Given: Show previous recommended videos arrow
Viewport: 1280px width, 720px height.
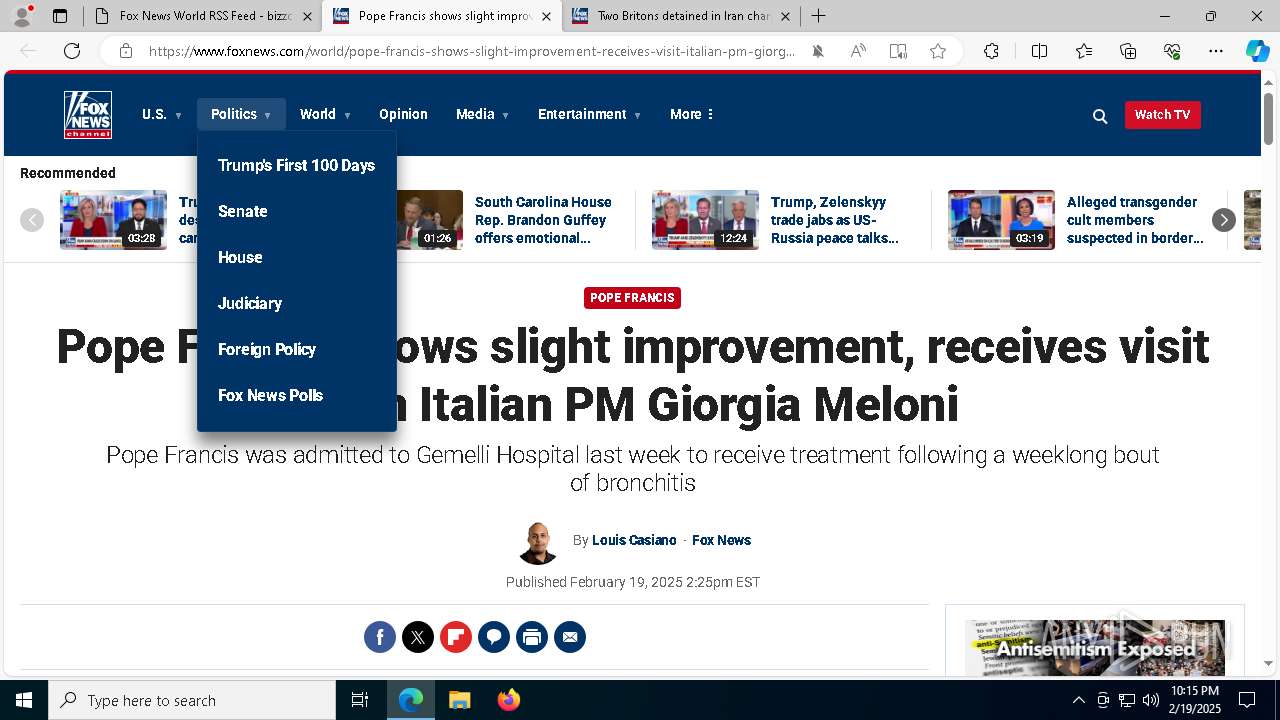Looking at the screenshot, I should [x=32, y=220].
